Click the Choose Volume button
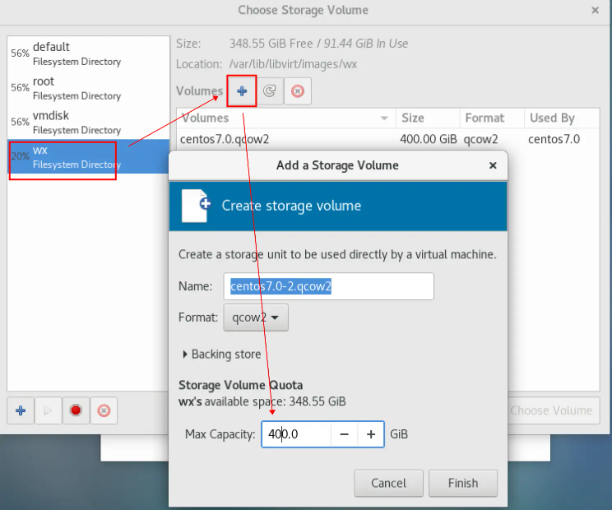The image size is (612, 510). point(554,410)
